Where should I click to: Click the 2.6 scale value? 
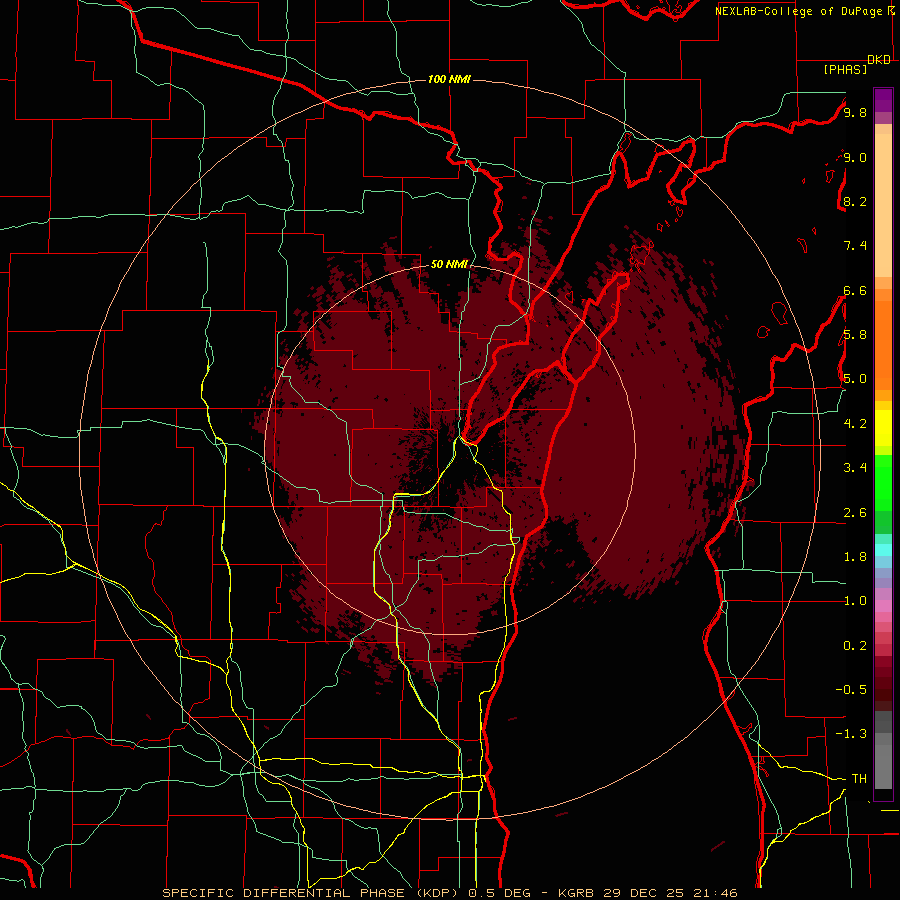(x=855, y=513)
